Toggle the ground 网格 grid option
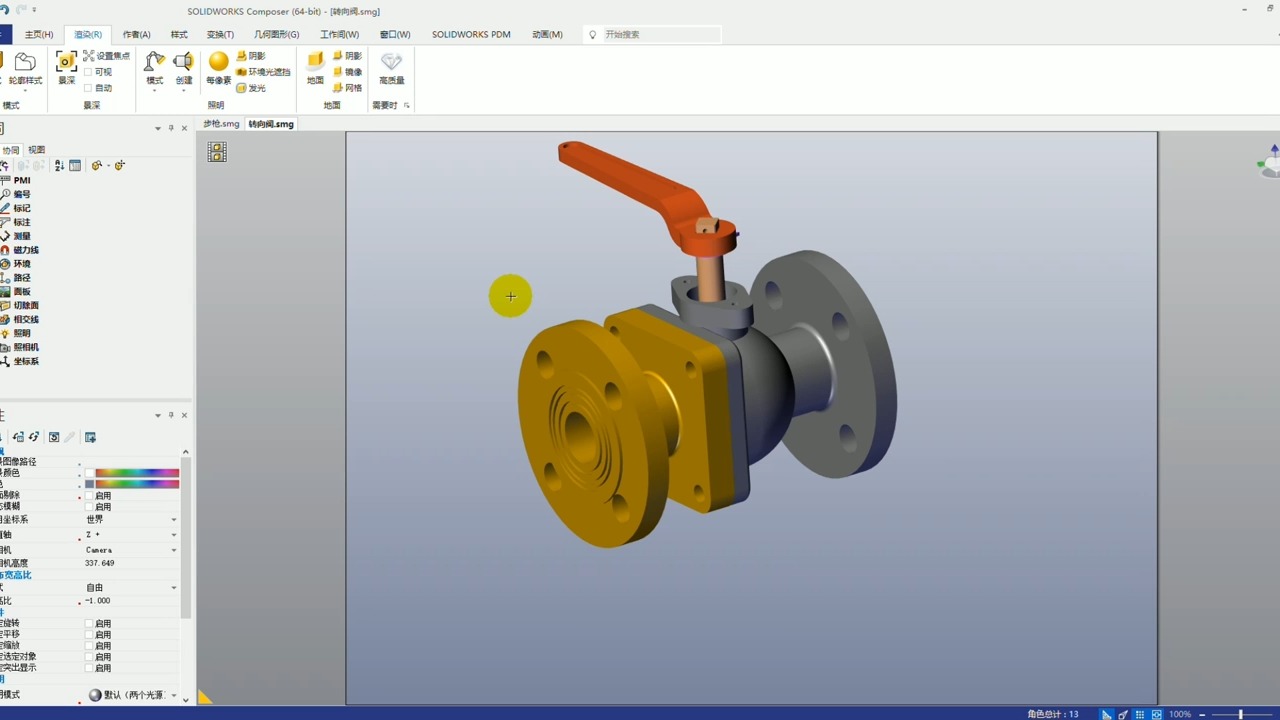Image resolution: width=1280 pixels, height=720 pixels. point(347,88)
